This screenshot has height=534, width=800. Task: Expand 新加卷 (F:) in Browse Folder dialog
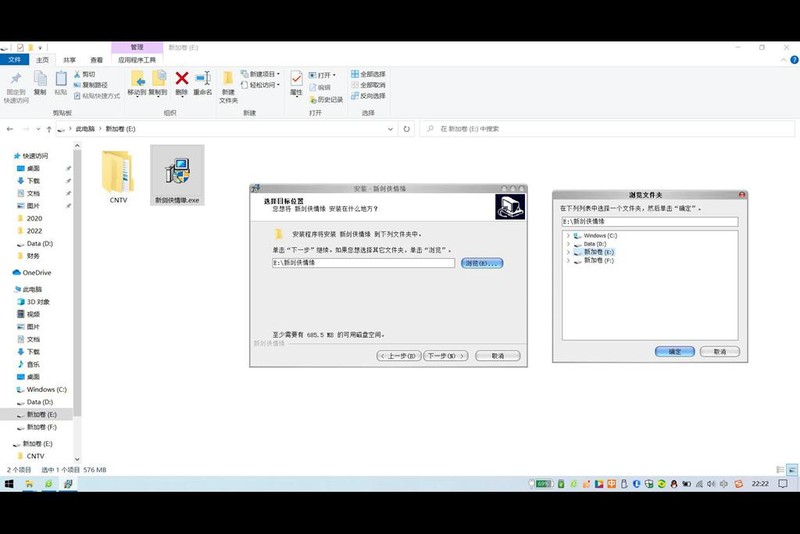568,260
